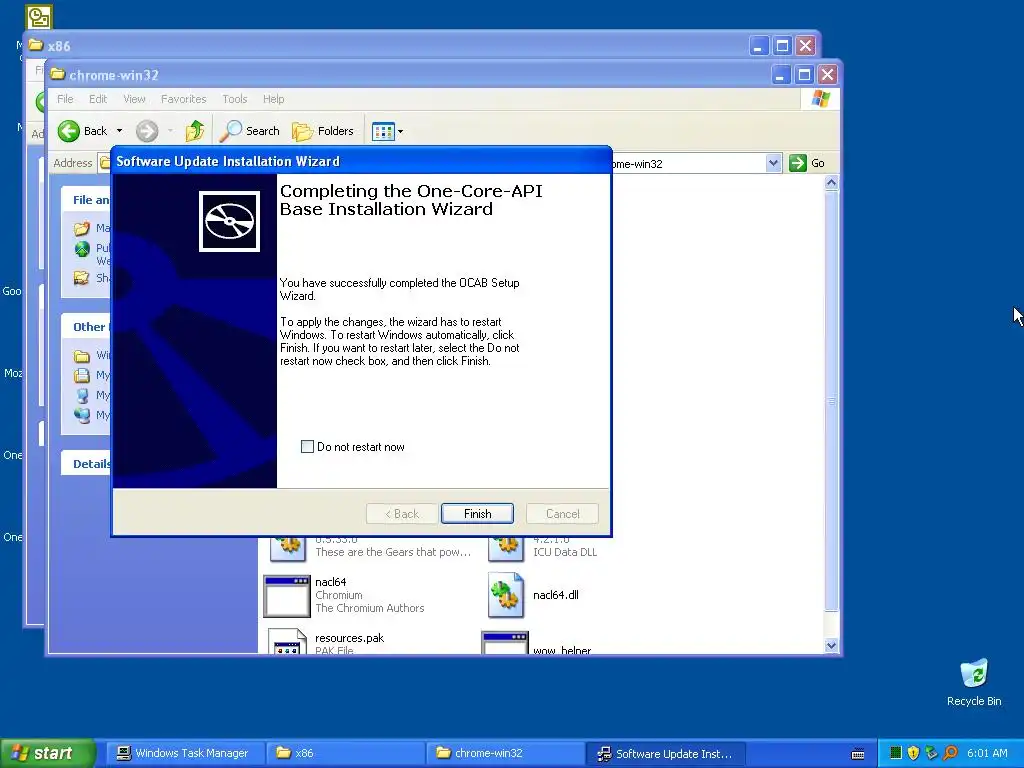1024x768 pixels.
Task: Click the keyboard icon on taskbar
Action: point(858,754)
